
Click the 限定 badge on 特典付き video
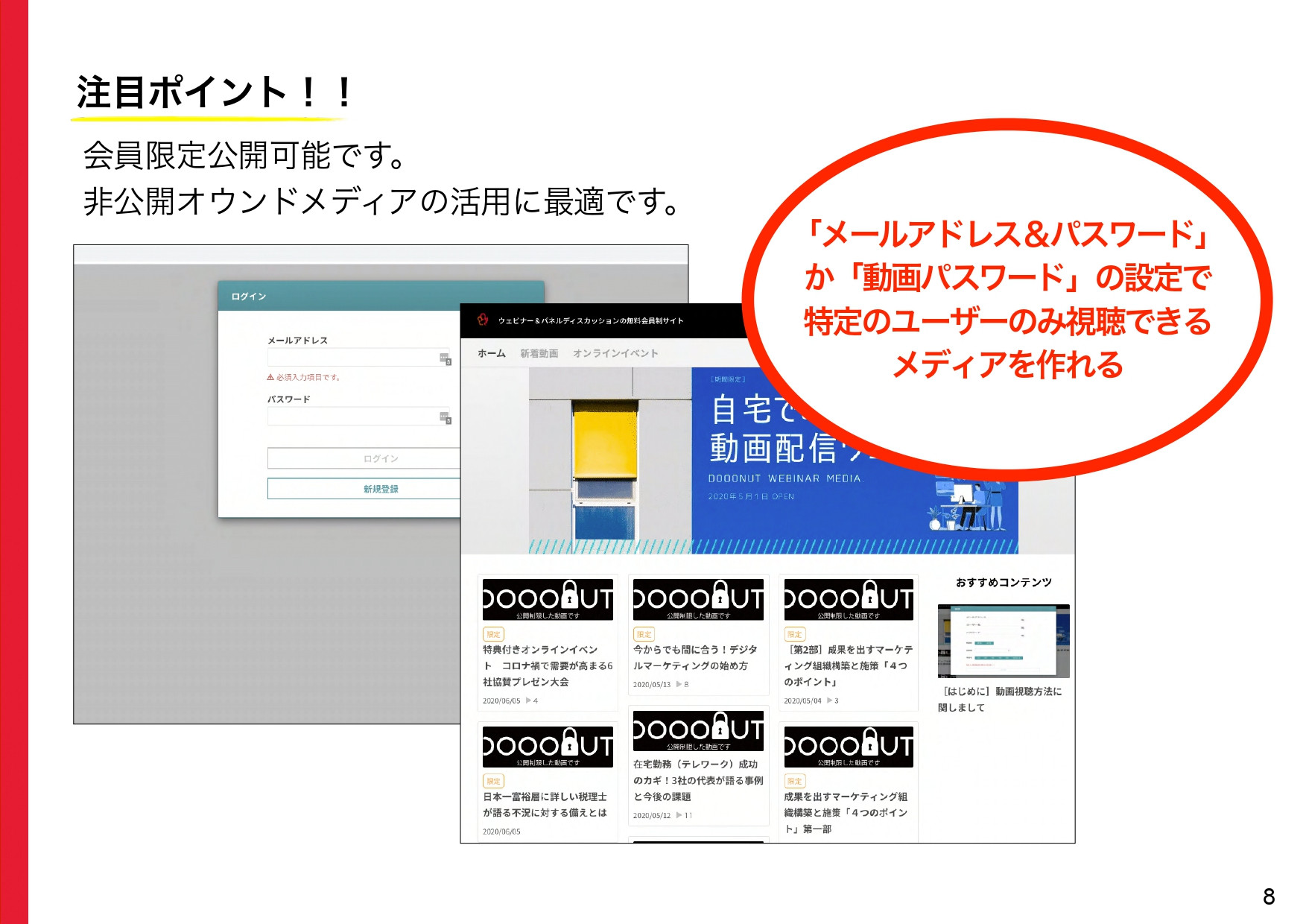pos(494,634)
